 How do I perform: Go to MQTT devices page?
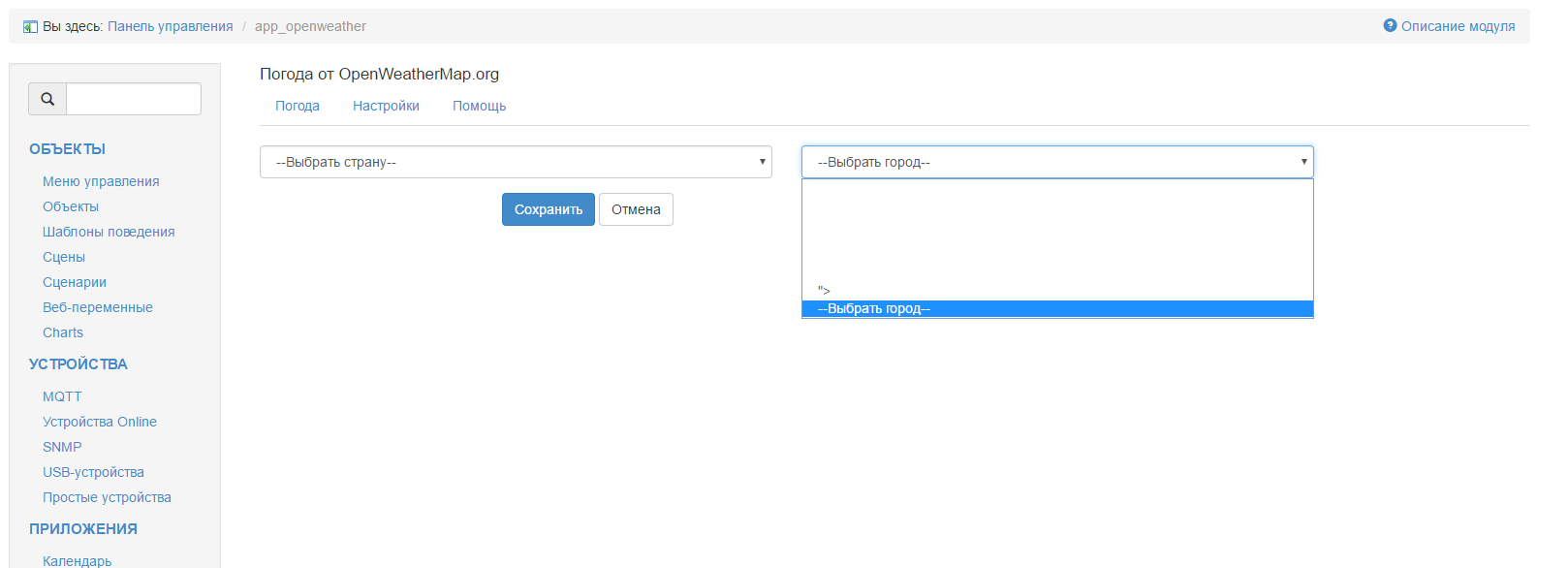tap(62, 396)
